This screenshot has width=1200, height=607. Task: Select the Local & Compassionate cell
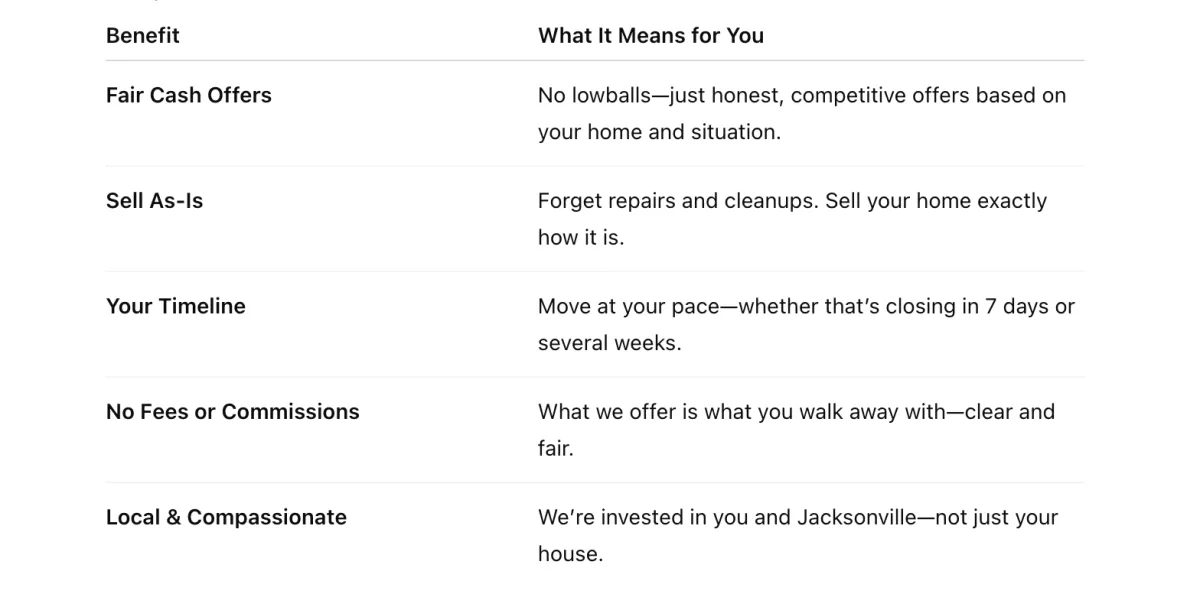227,518
